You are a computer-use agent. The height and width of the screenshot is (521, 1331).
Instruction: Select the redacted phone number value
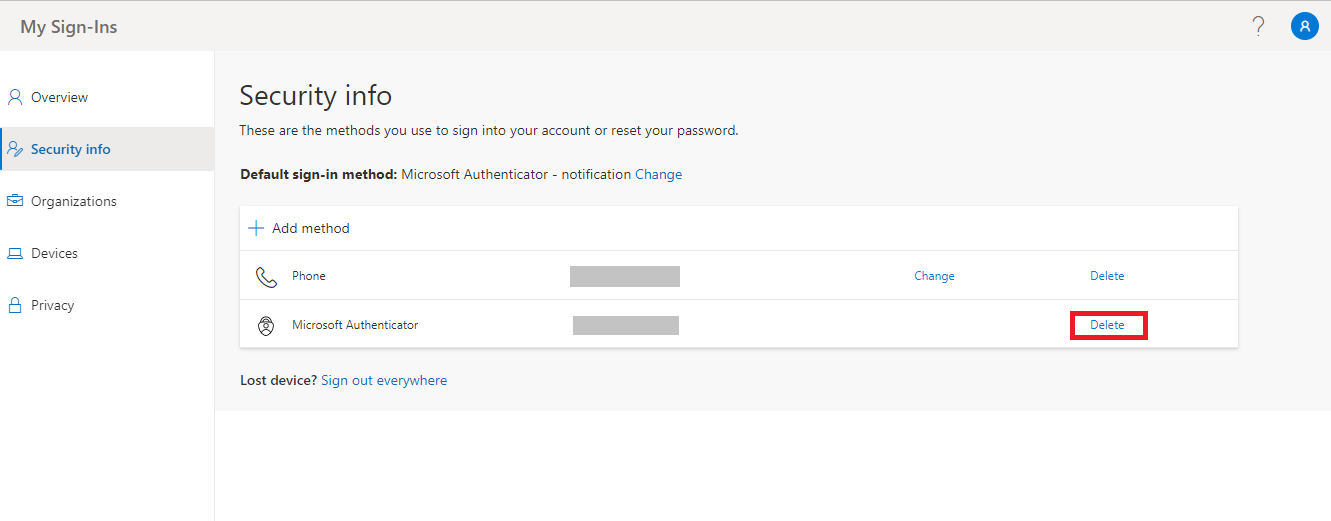(625, 276)
